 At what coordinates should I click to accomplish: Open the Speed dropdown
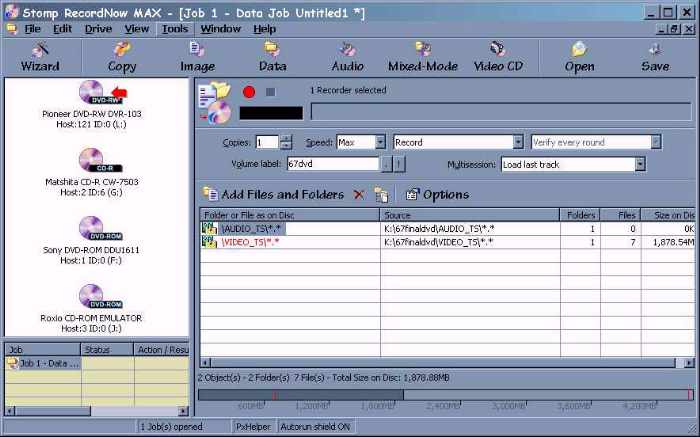tap(380, 142)
